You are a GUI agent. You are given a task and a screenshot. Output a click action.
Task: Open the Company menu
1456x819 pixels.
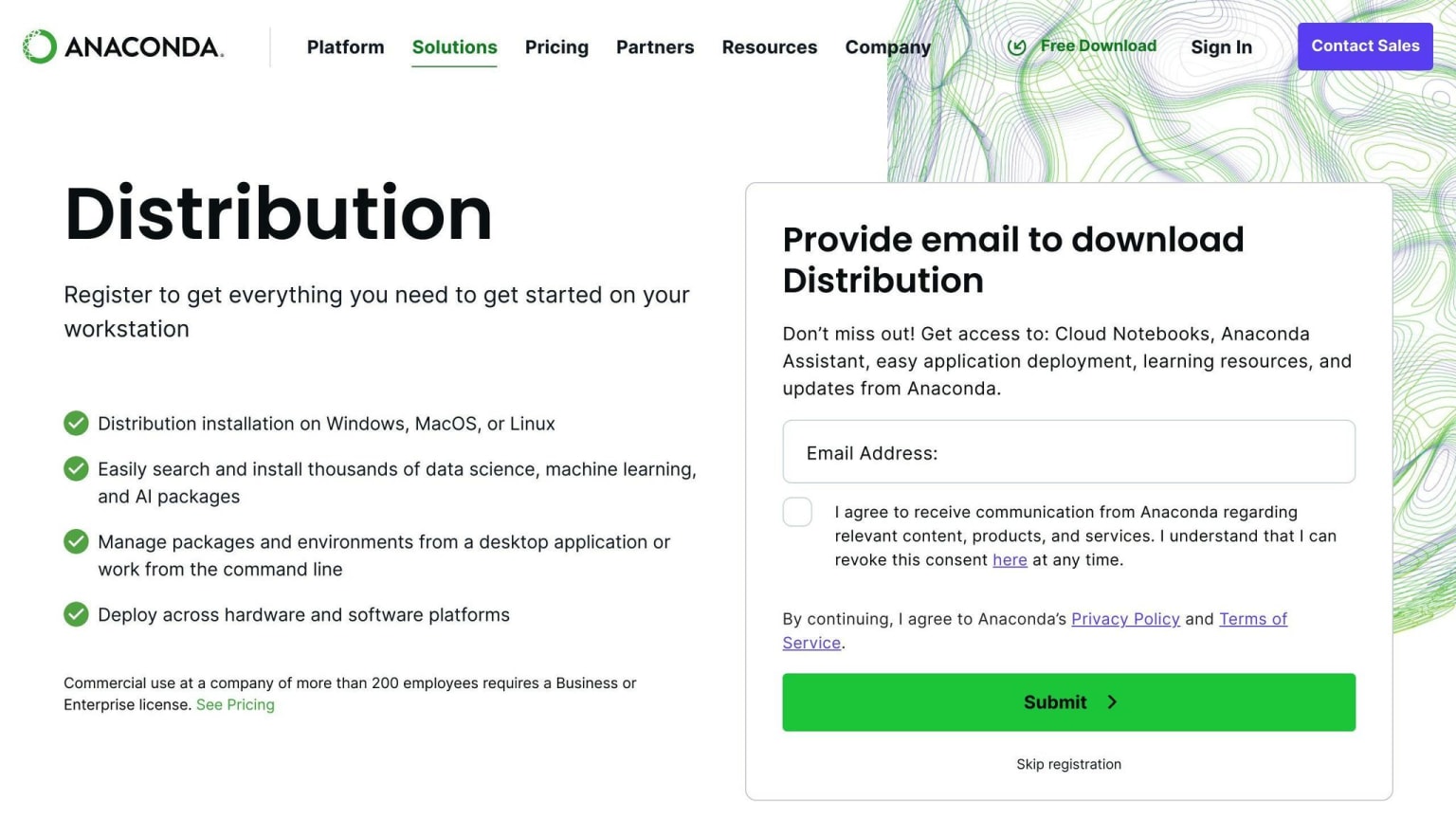pos(888,46)
